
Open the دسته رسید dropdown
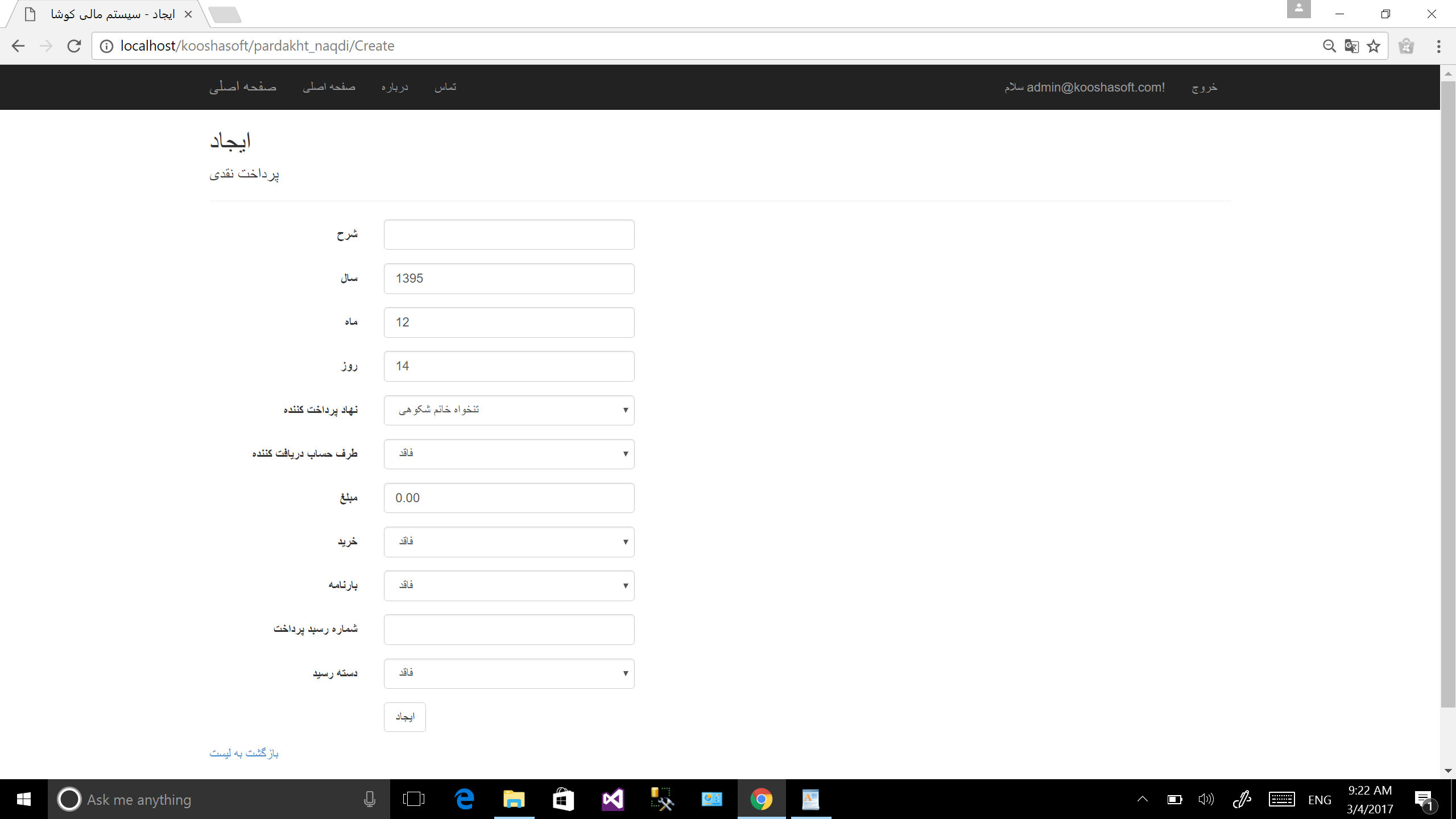(508, 673)
